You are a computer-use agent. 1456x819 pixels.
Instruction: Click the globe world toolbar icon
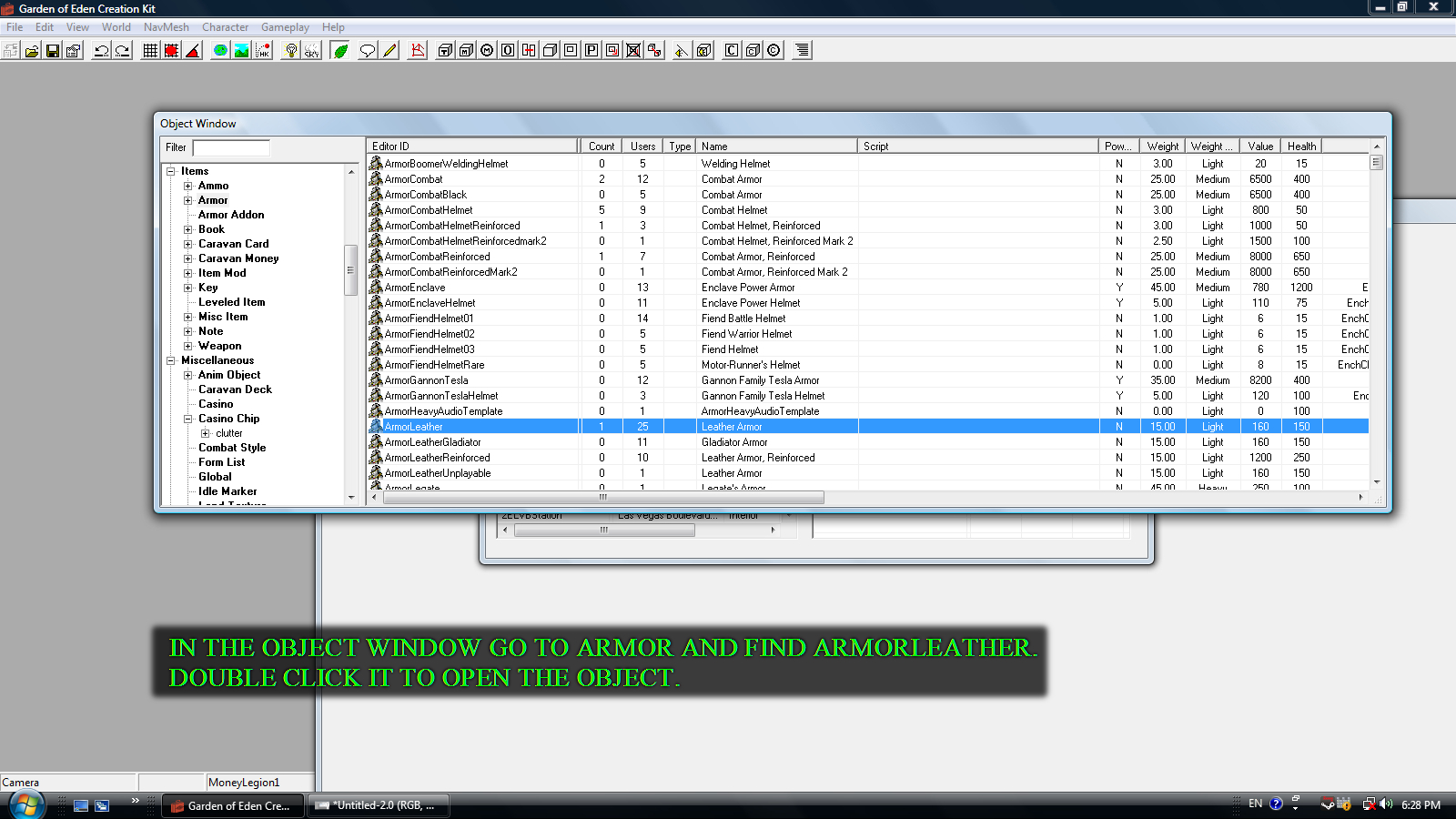(x=220, y=51)
